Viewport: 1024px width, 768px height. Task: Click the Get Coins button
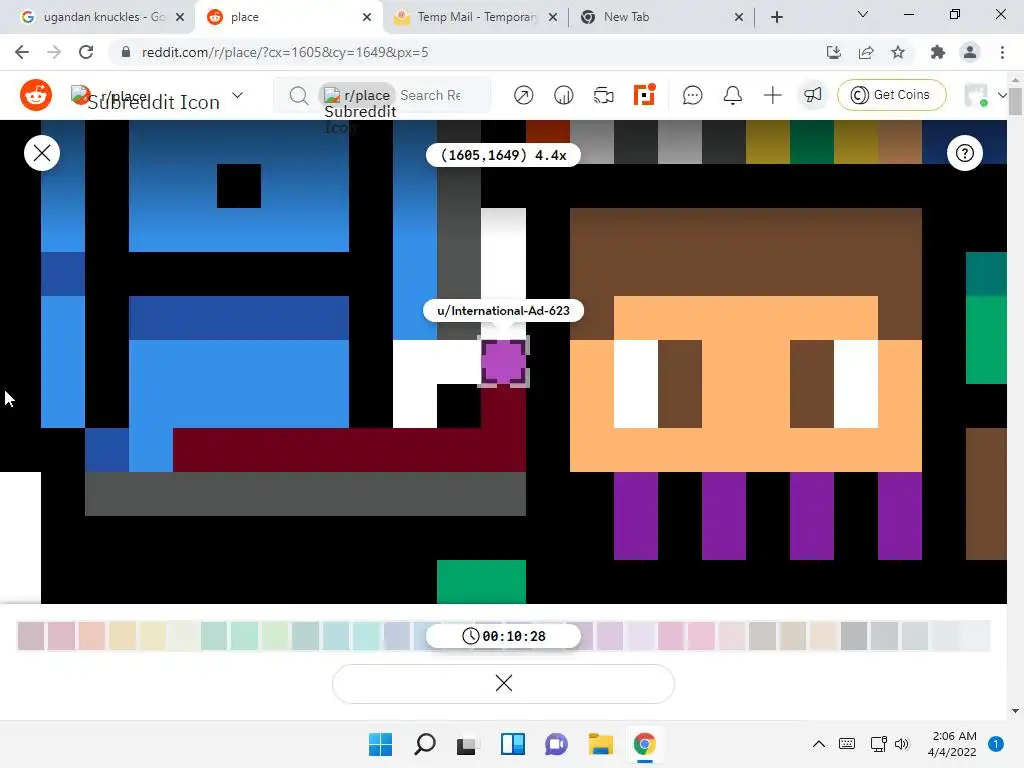pyautogui.click(x=891, y=95)
